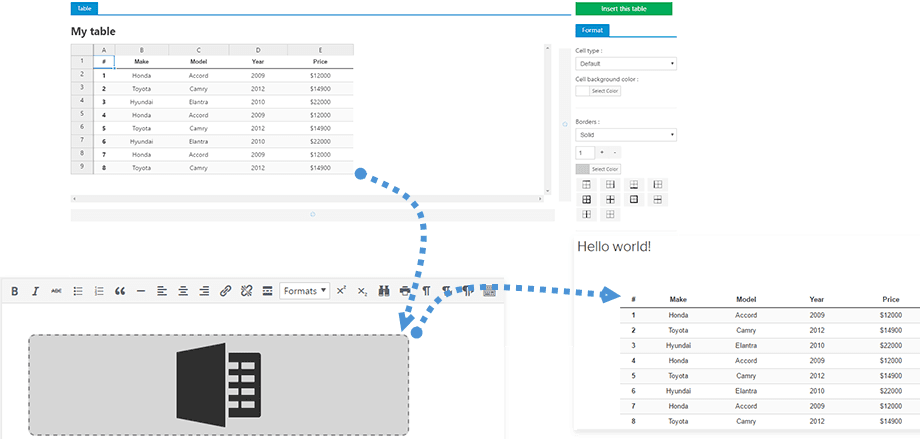Click the border width input field

tap(585, 152)
